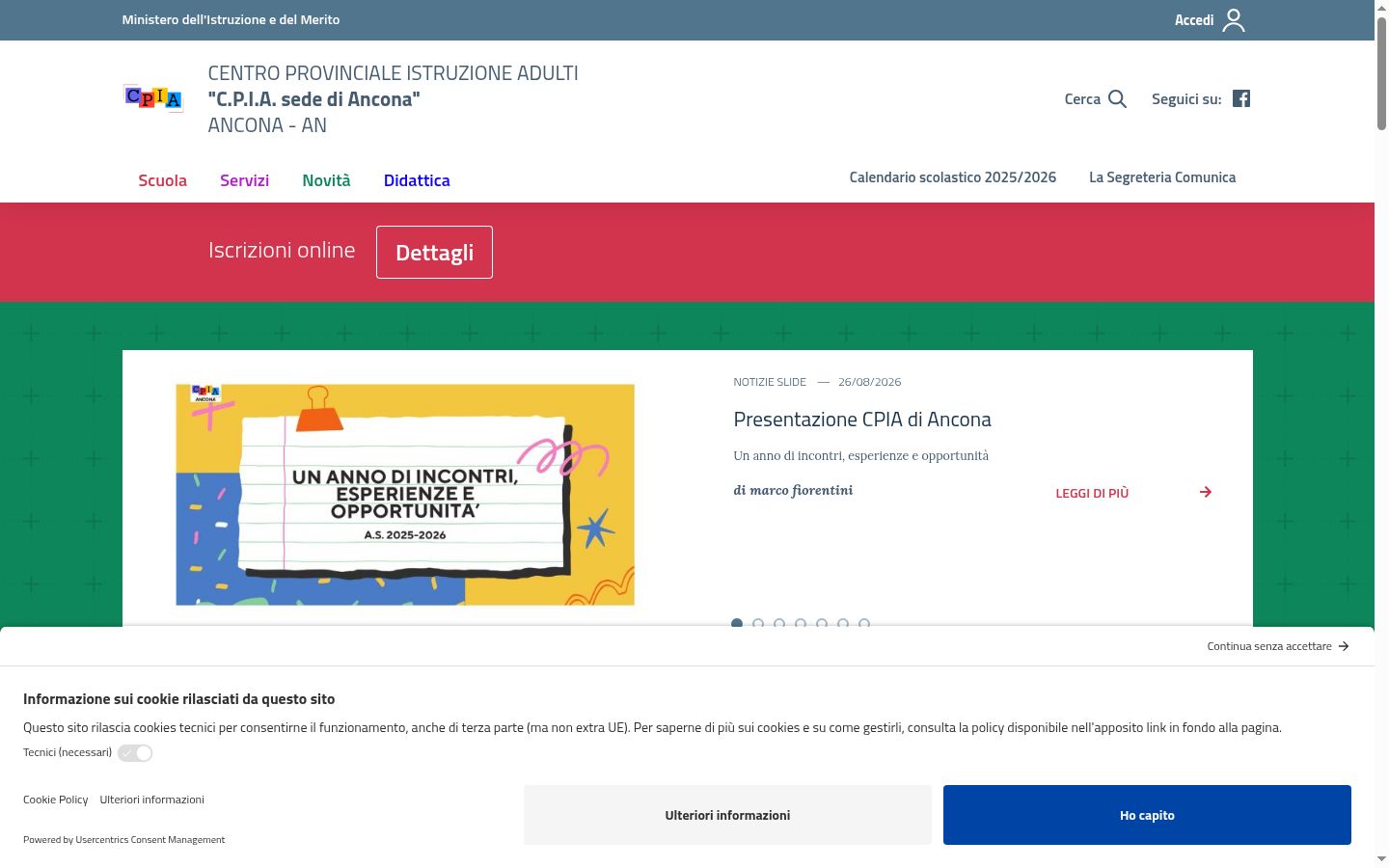
Task: Click the author name marco fiorentini
Action: click(802, 490)
